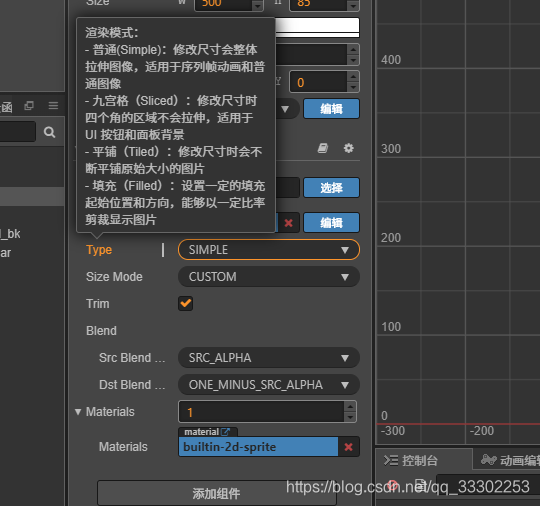Click the Size H field showing 85
Image resolution: width=540 pixels, height=506 pixels.
pos(318,4)
